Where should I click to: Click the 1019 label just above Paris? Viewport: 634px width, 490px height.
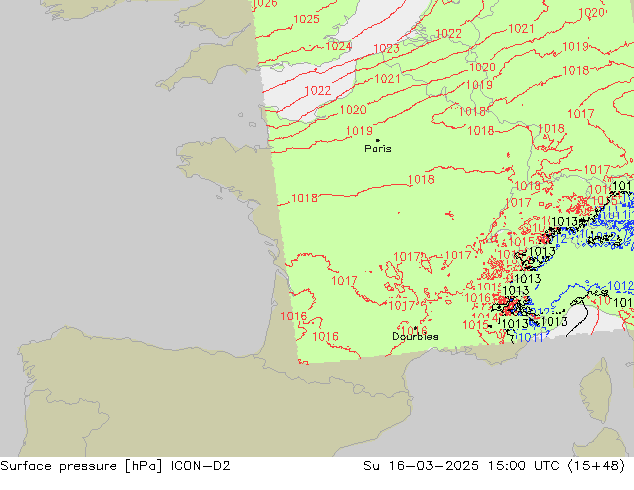[359, 131]
